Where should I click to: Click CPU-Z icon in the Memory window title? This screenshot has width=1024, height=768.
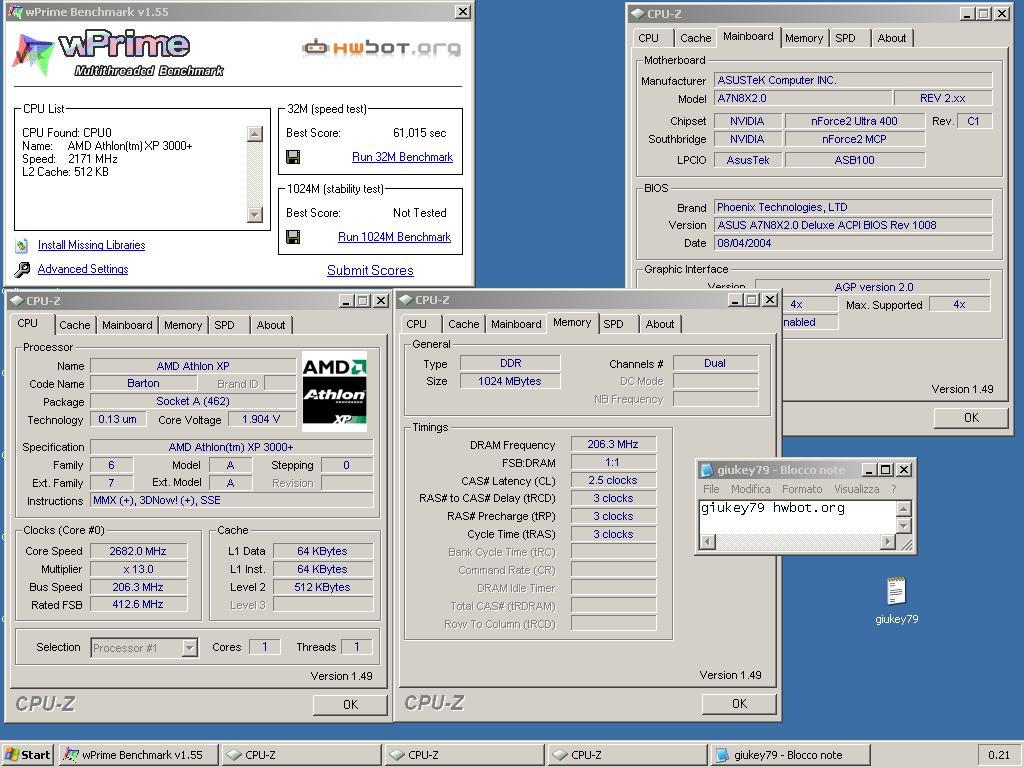(406, 300)
